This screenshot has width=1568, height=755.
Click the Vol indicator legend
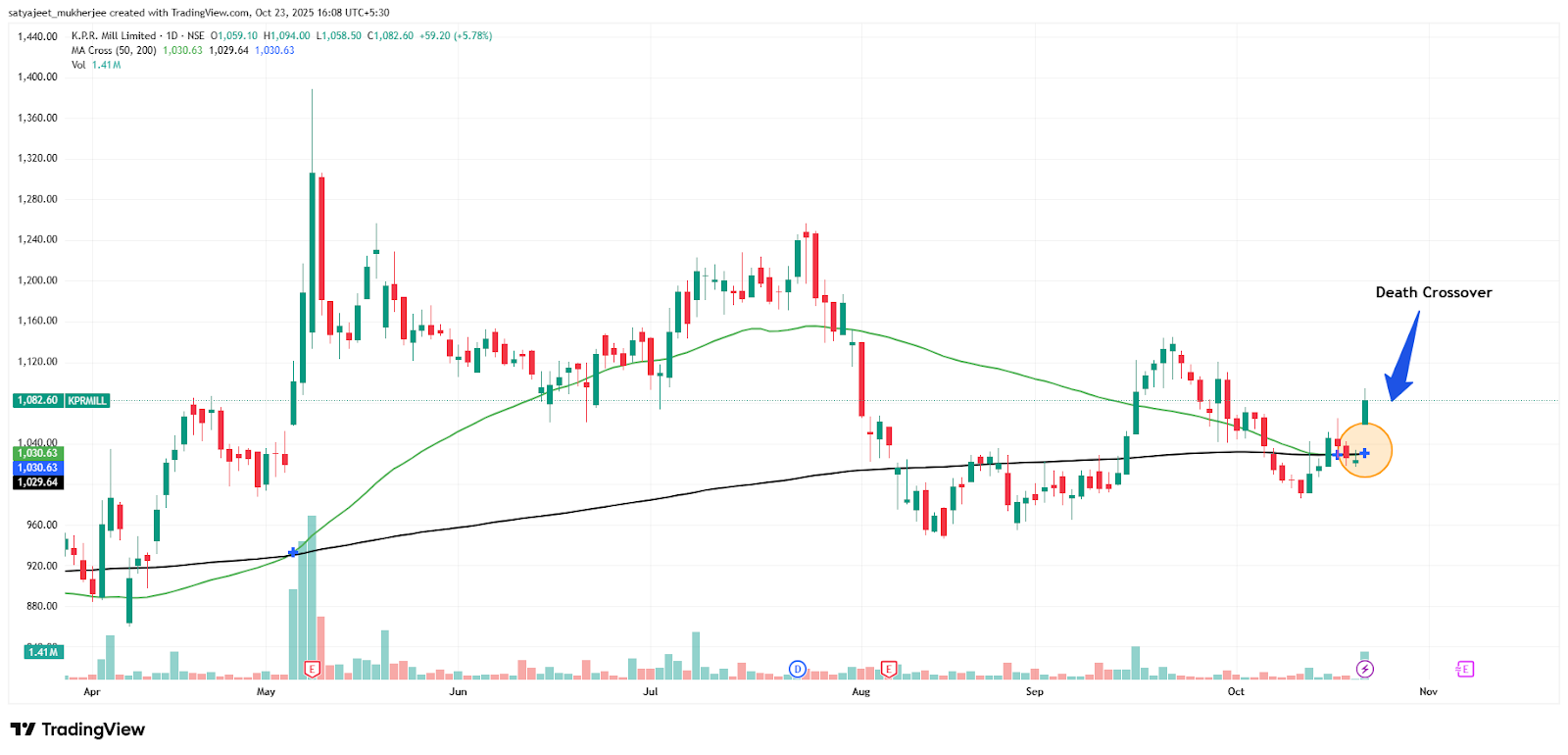[78, 66]
